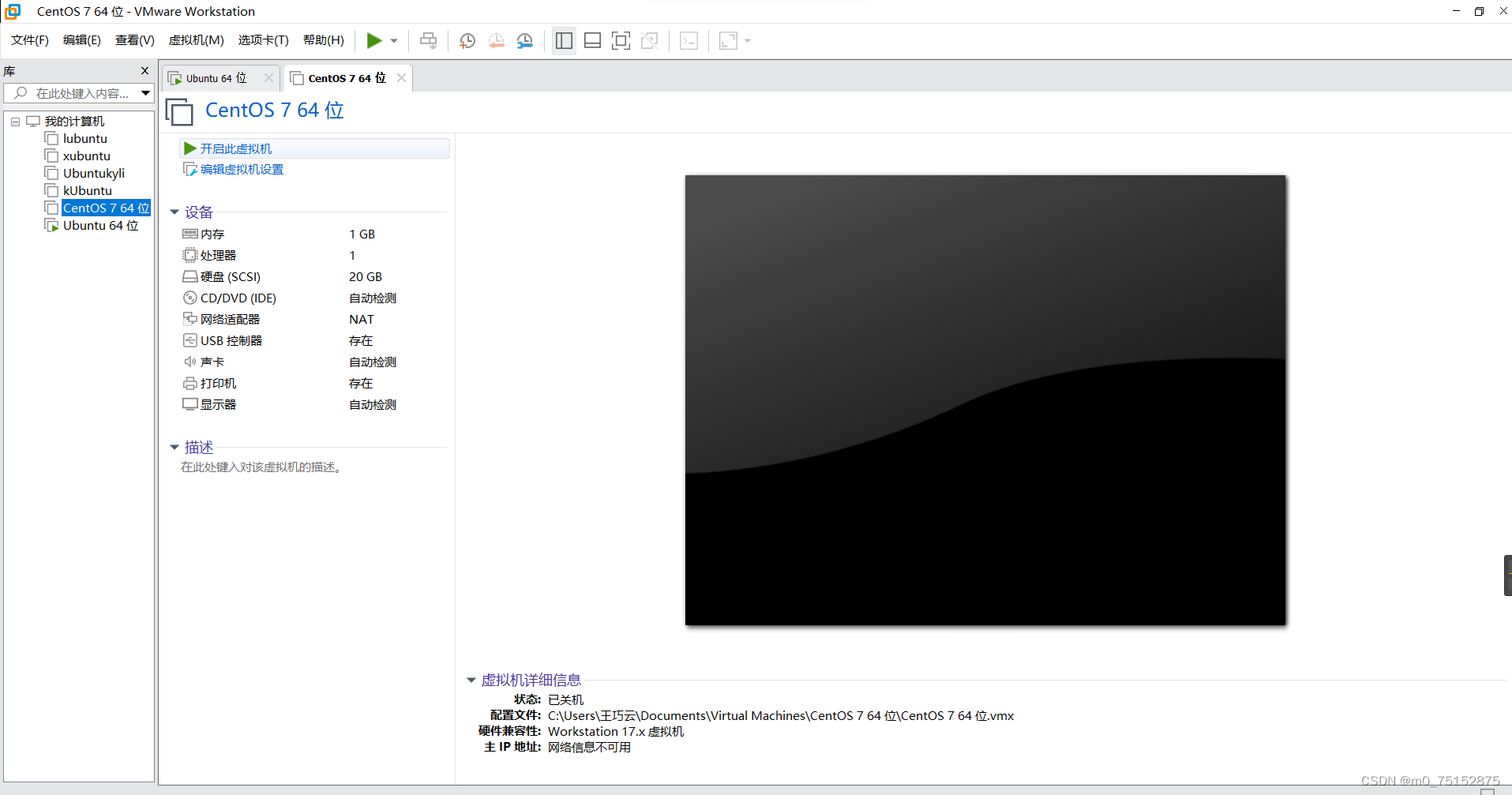Collapse the 设备 devices section
Viewport: 1512px width, 795px height.
point(174,212)
